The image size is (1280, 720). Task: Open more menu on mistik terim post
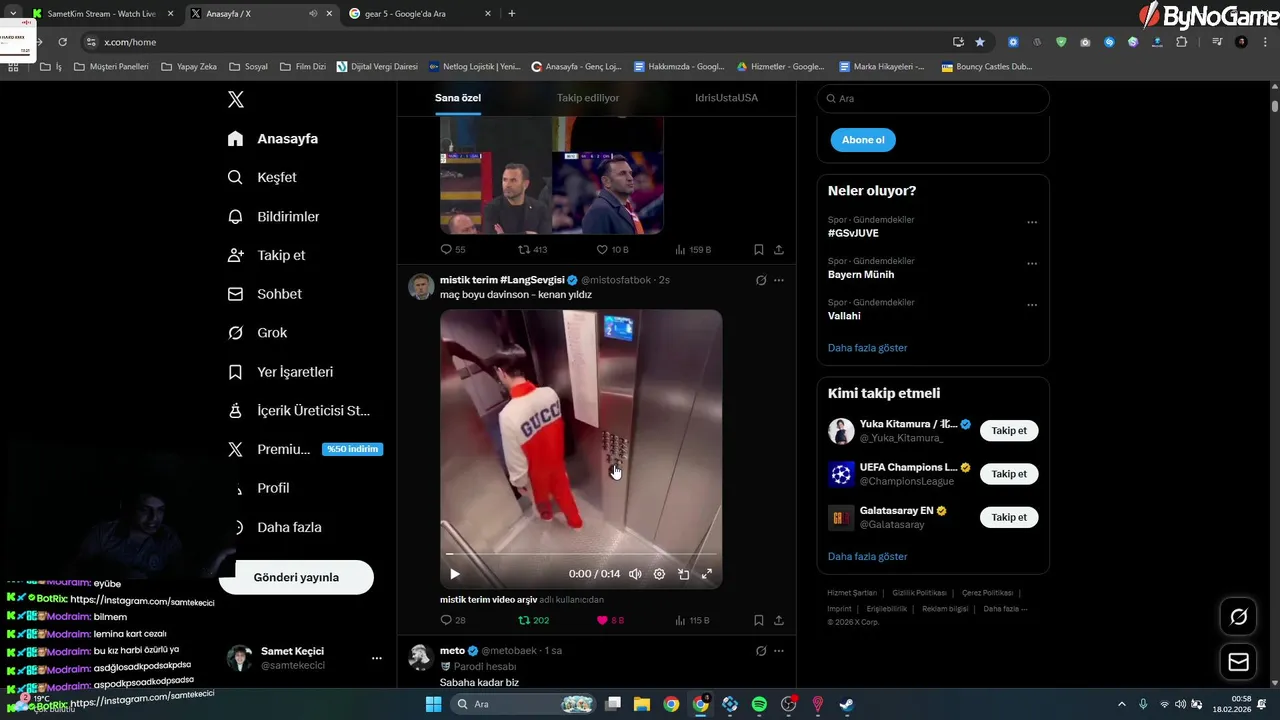point(779,281)
